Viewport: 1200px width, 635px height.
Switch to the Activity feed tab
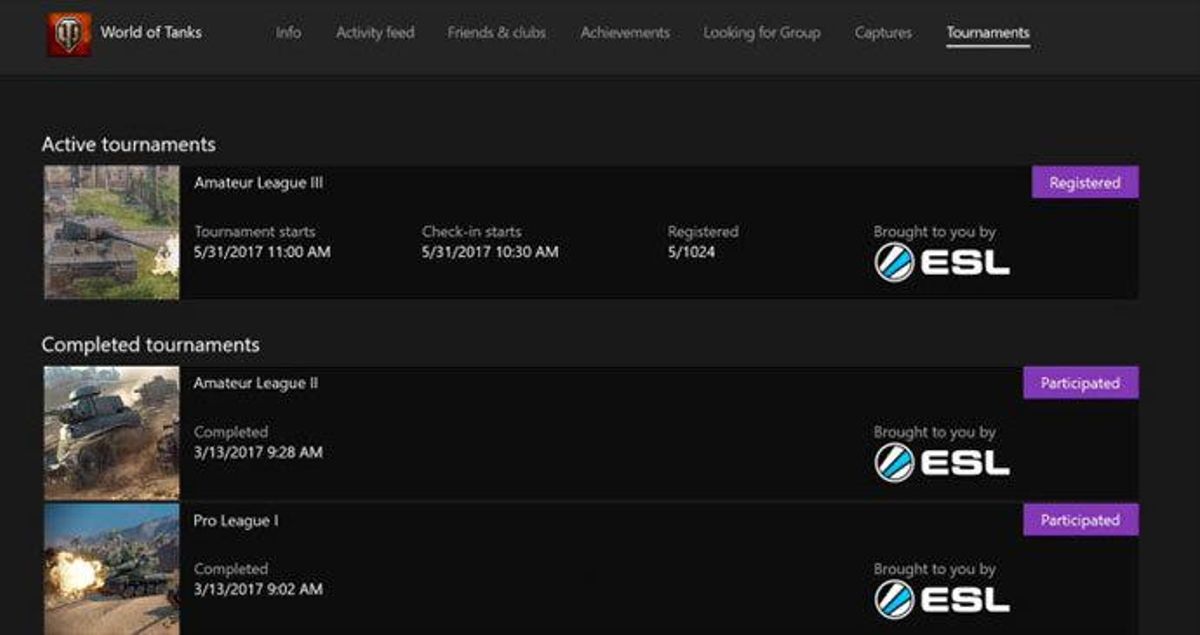click(375, 32)
